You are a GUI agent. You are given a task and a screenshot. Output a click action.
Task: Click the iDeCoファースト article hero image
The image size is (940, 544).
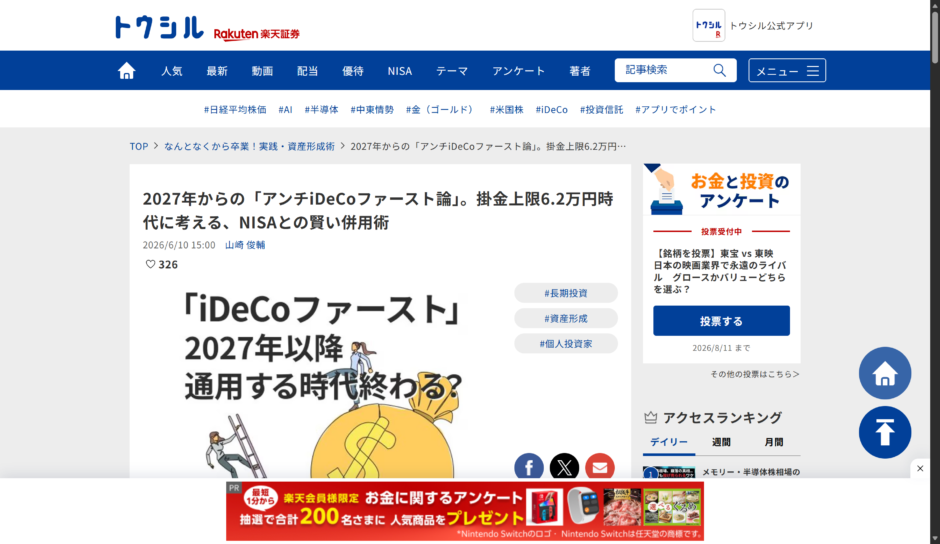(x=324, y=378)
